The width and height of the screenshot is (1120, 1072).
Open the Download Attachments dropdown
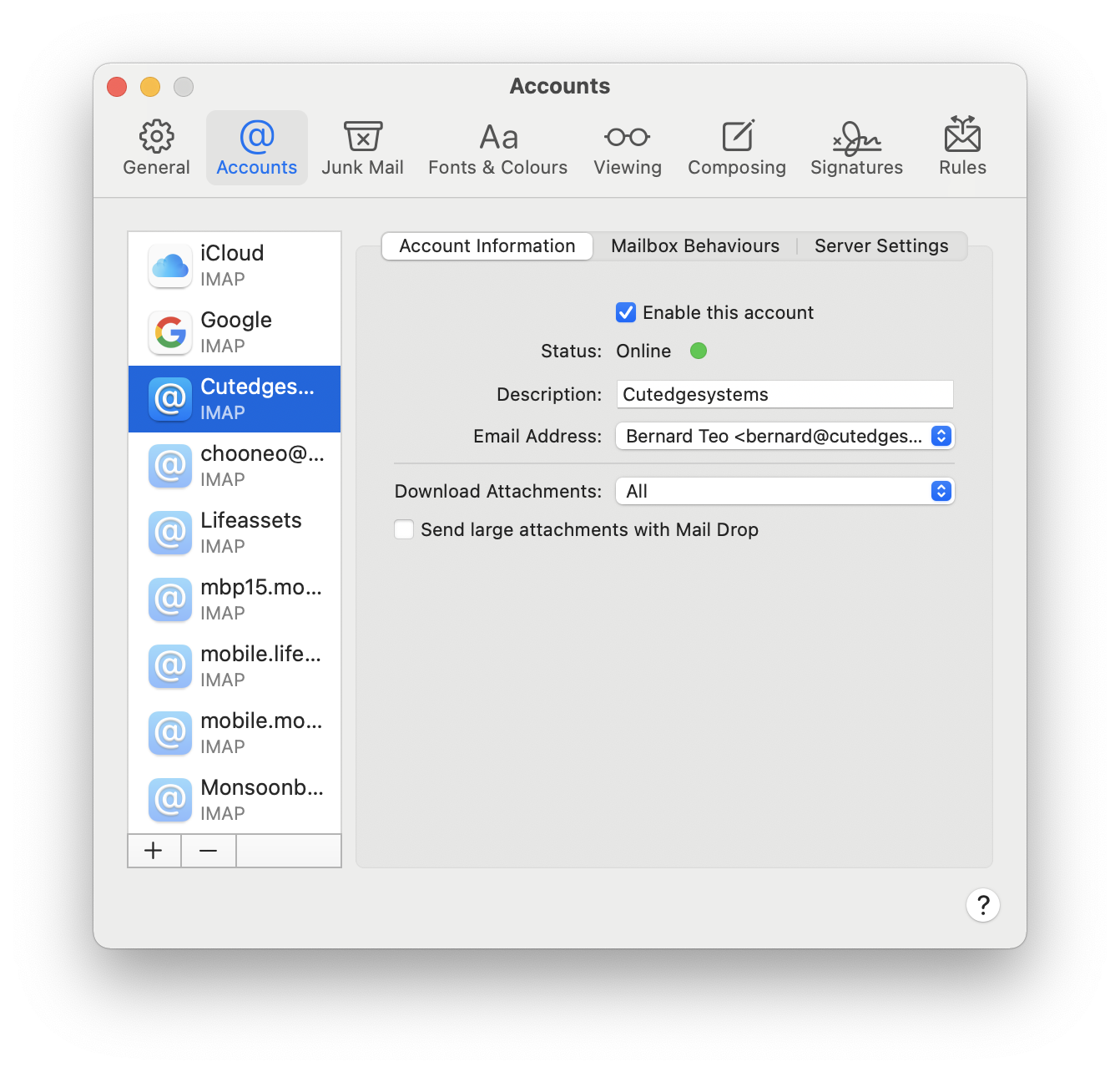pos(785,491)
